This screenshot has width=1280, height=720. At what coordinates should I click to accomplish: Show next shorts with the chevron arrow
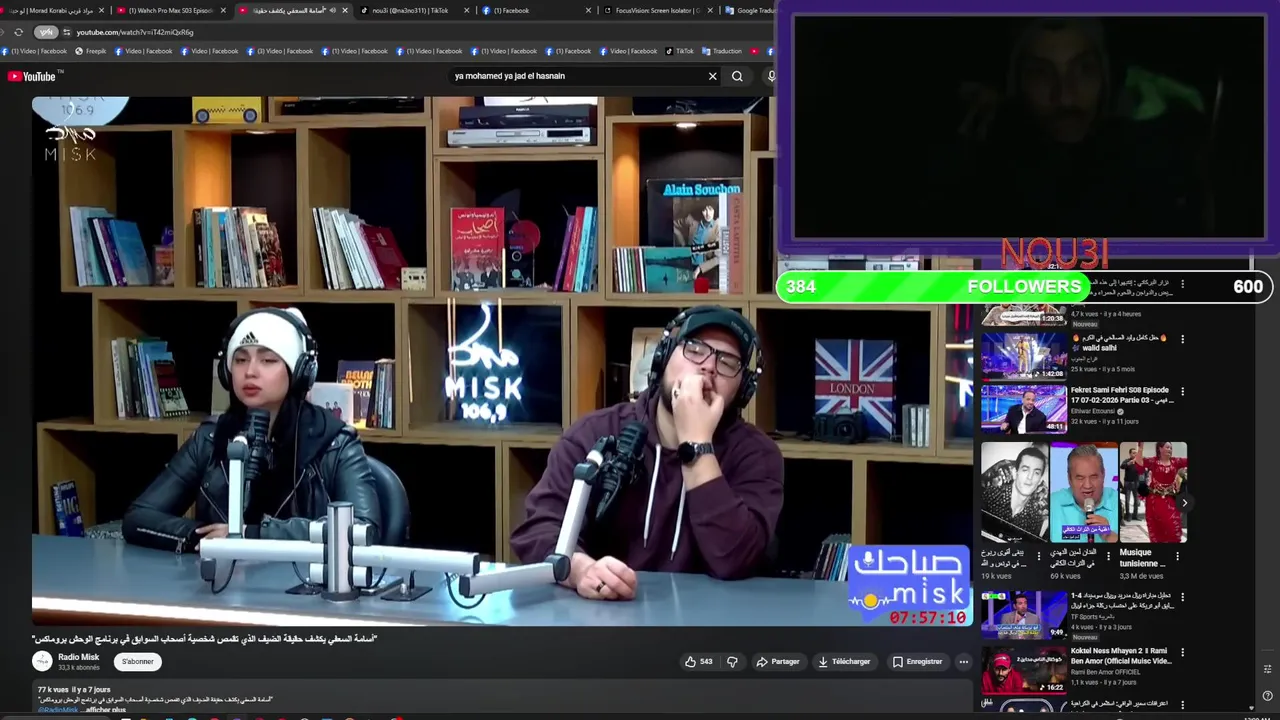(x=1184, y=503)
